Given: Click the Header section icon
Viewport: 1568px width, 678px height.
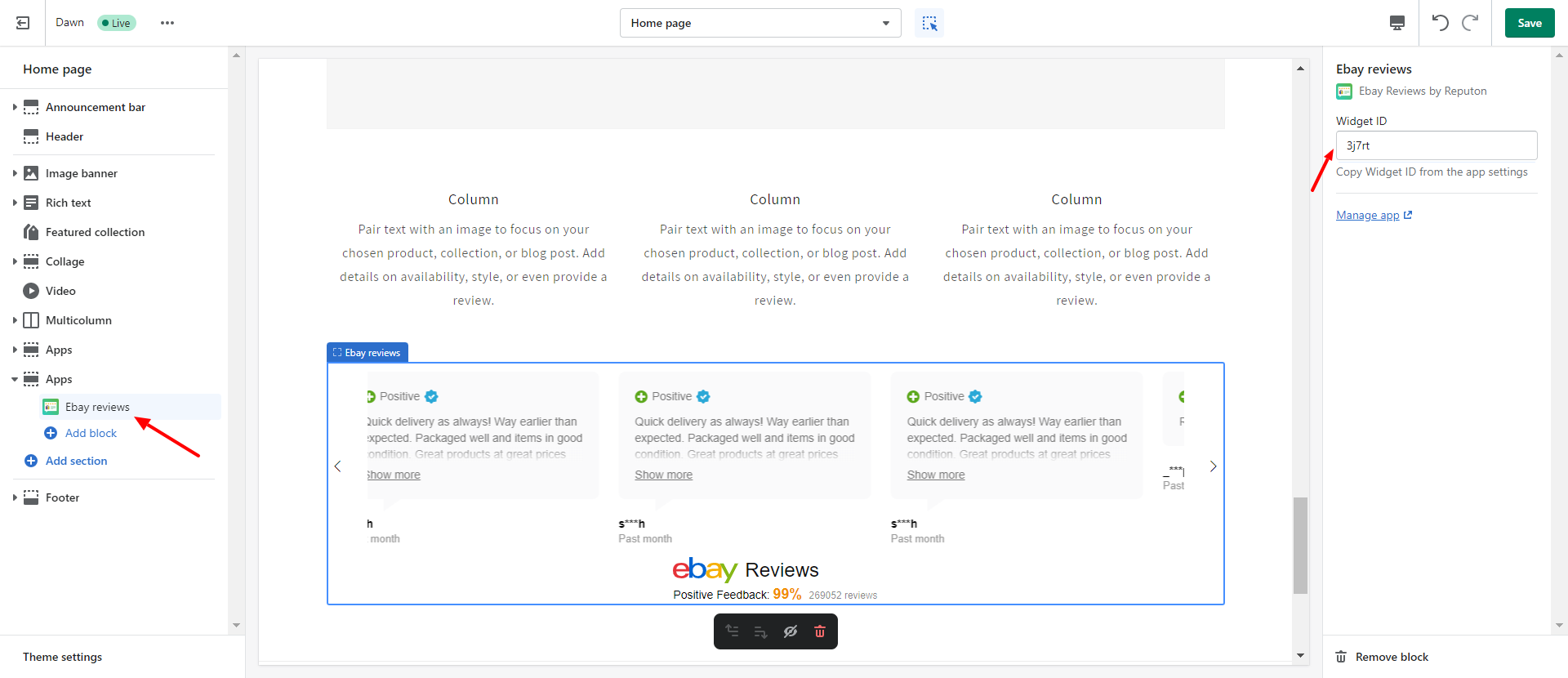Looking at the screenshot, I should click(31, 136).
